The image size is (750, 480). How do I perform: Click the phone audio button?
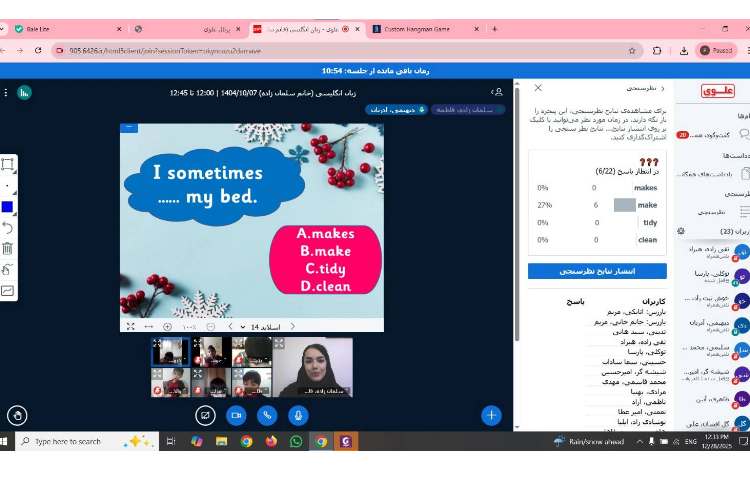[x=267, y=414]
